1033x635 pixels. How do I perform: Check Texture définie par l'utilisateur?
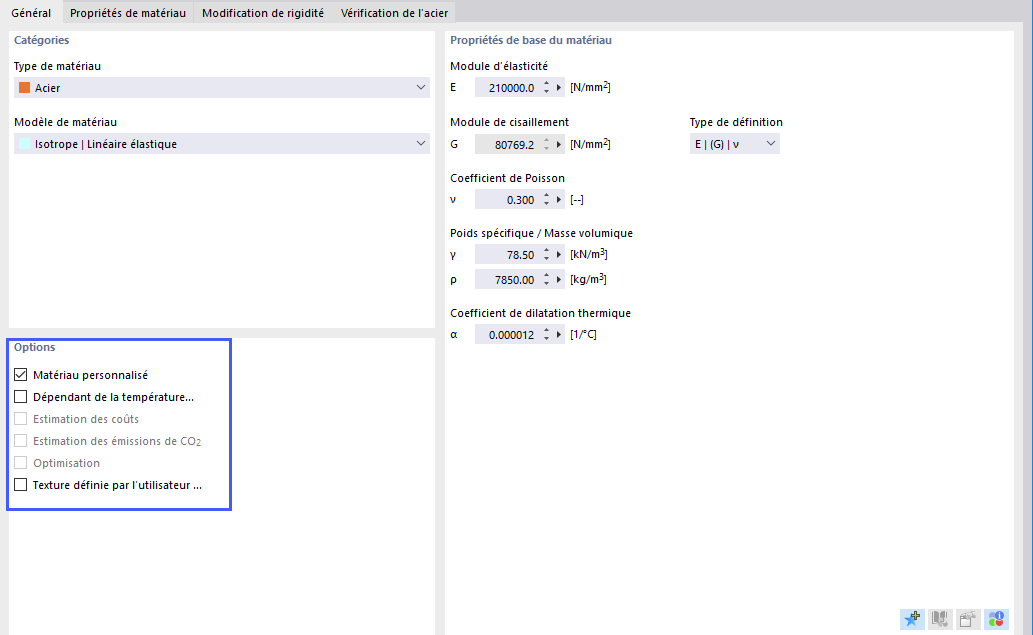tap(20, 484)
